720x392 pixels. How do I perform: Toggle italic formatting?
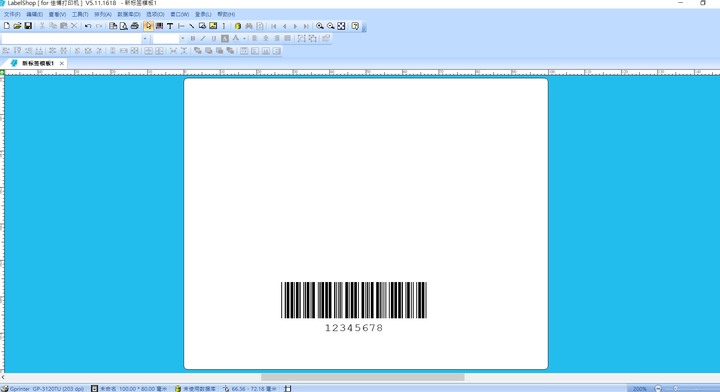[203, 39]
